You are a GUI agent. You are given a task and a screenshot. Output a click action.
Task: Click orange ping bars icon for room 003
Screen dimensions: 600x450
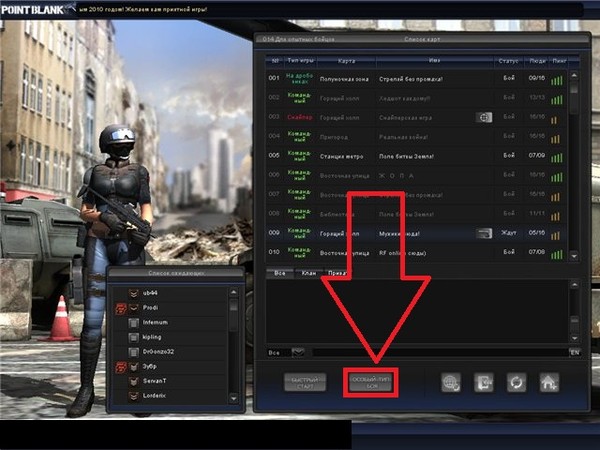click(555, 119)
